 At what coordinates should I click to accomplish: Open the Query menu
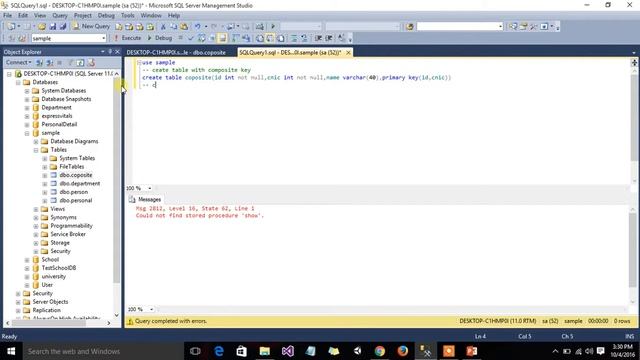[60, 16]
